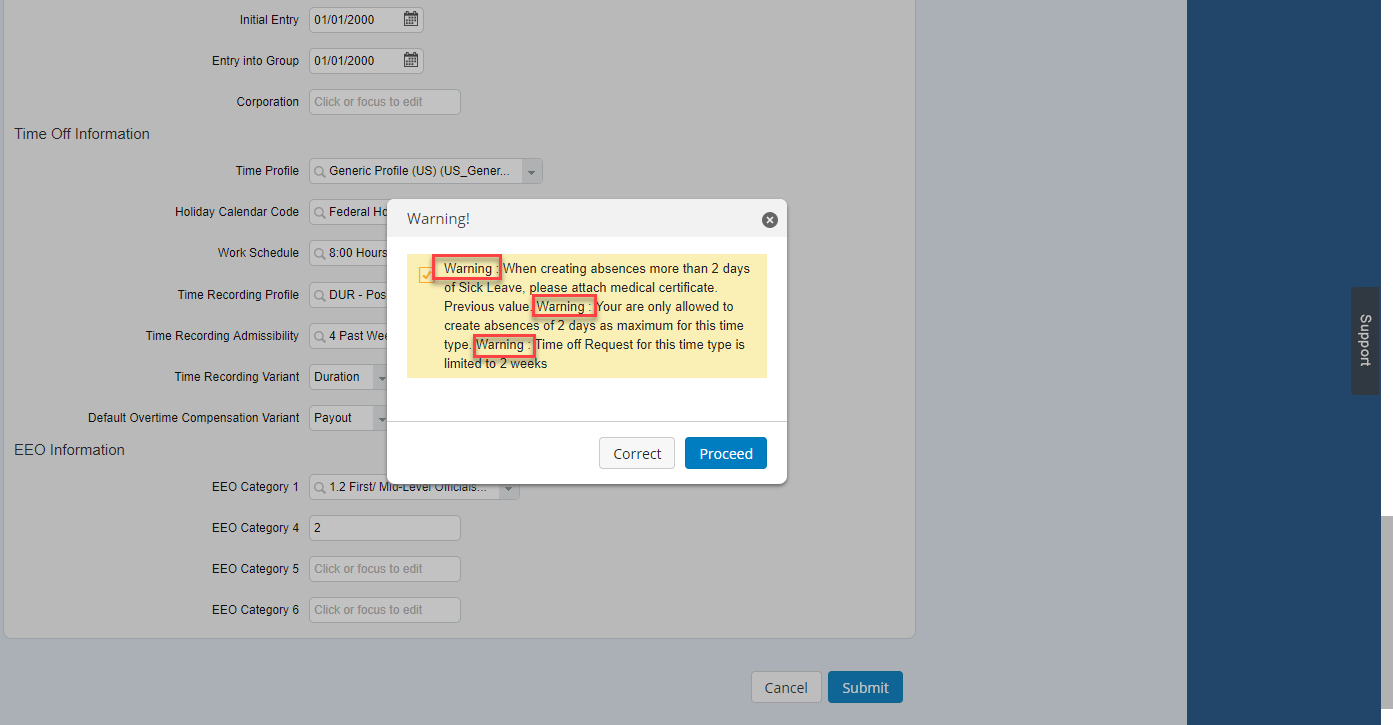The image size is (1393, 725).
Task: Click the Work Schedule search icon
Action: (319, 253)
